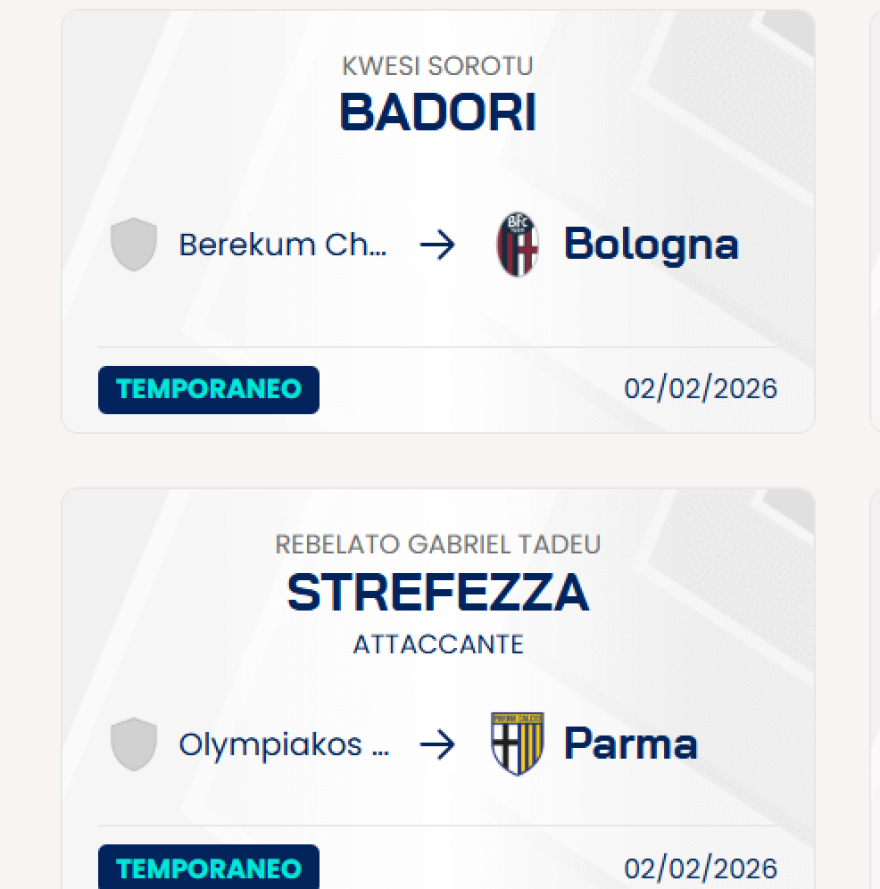The image size is (880, 889).
Task: Click the partially visible card at right edge
Action: [875, 220]
